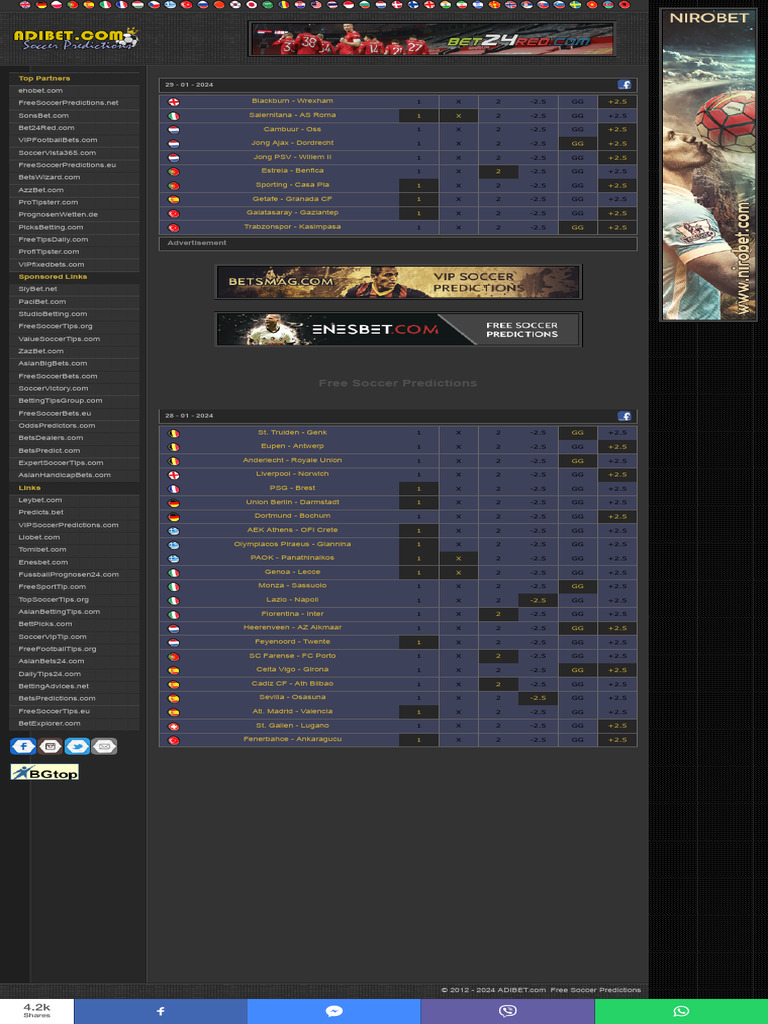The height and width of the screenshot is (1024, 768).
Task: Open the BettingAdvices.net link
Action: tap(54, 686)
